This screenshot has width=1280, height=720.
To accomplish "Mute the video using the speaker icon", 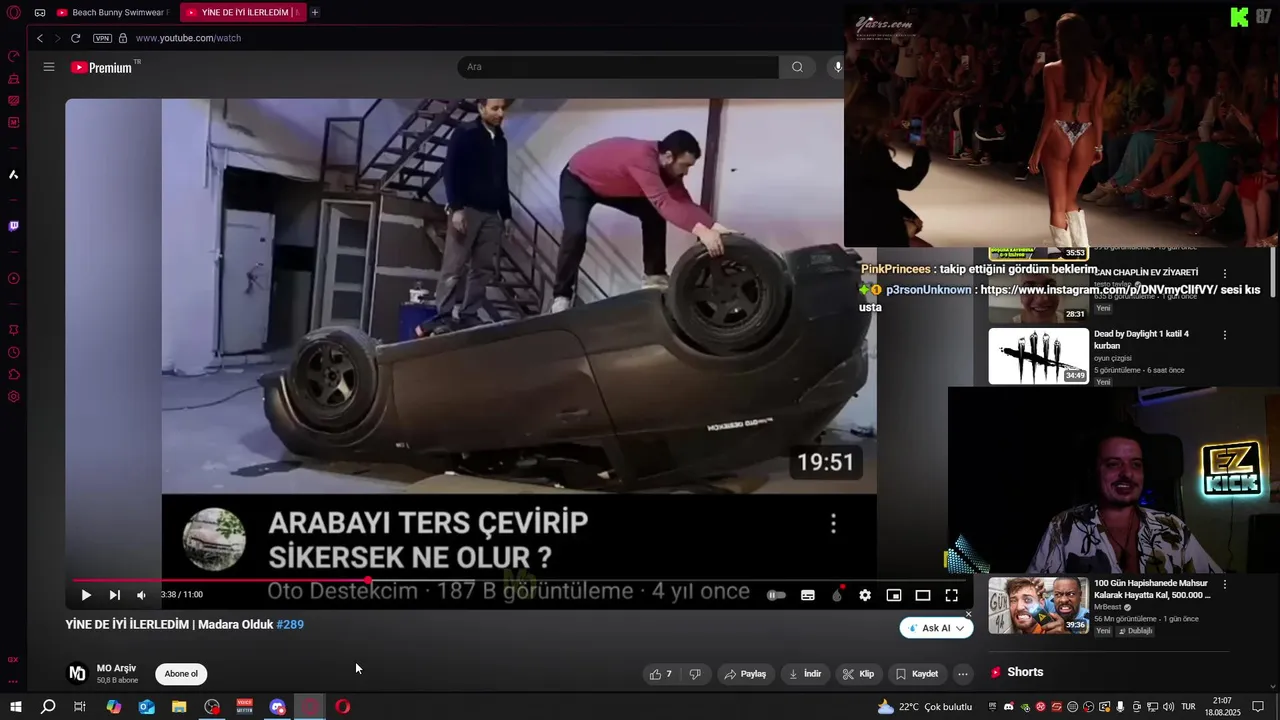I will tap(141, 595).
